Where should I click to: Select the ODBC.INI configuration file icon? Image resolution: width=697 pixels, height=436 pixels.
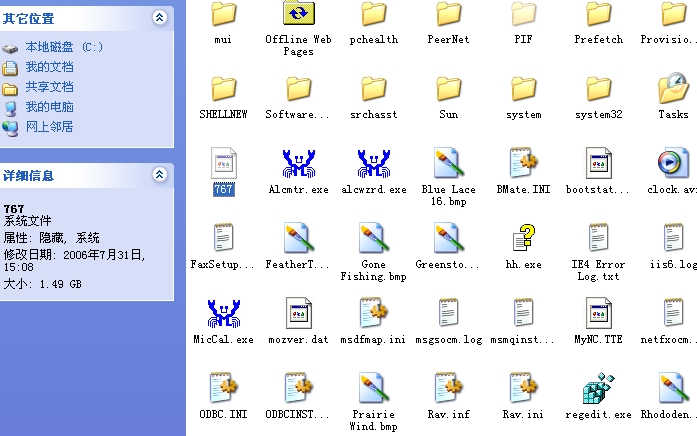223,389
